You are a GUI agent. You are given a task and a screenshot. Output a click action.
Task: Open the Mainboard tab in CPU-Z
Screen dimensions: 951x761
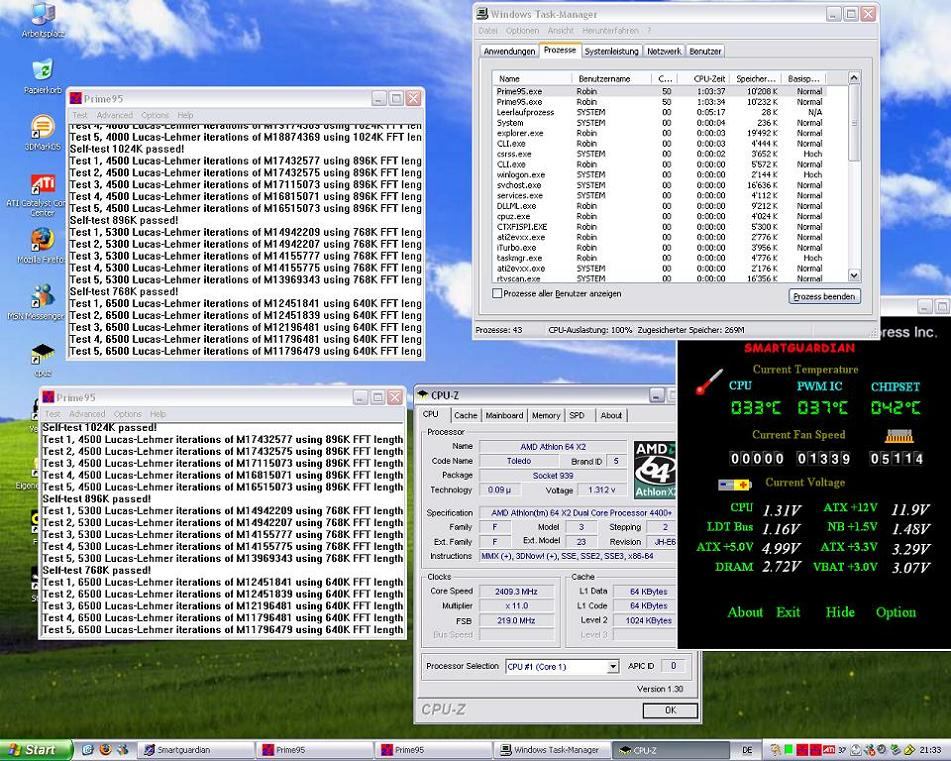pos(504,415)
